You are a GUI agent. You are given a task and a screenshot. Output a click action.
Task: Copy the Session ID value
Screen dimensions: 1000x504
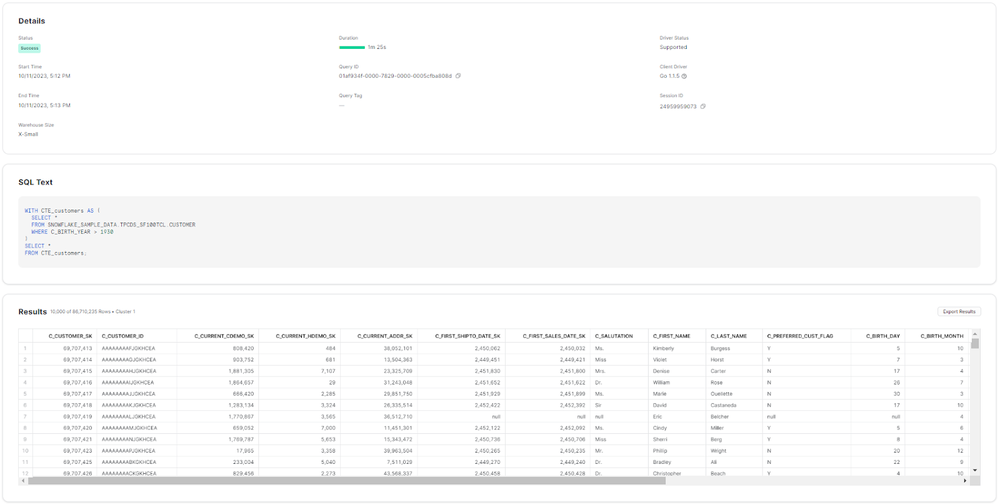(x=703, y=106)
